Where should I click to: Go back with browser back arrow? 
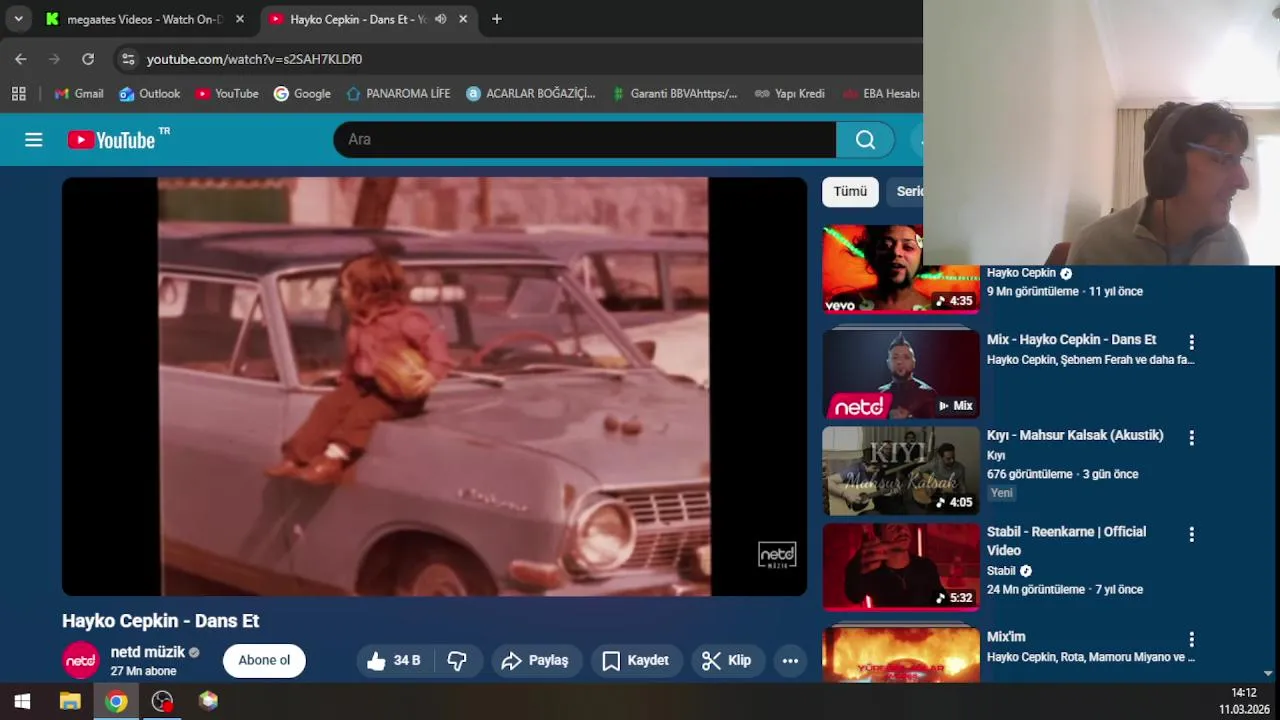21,59
